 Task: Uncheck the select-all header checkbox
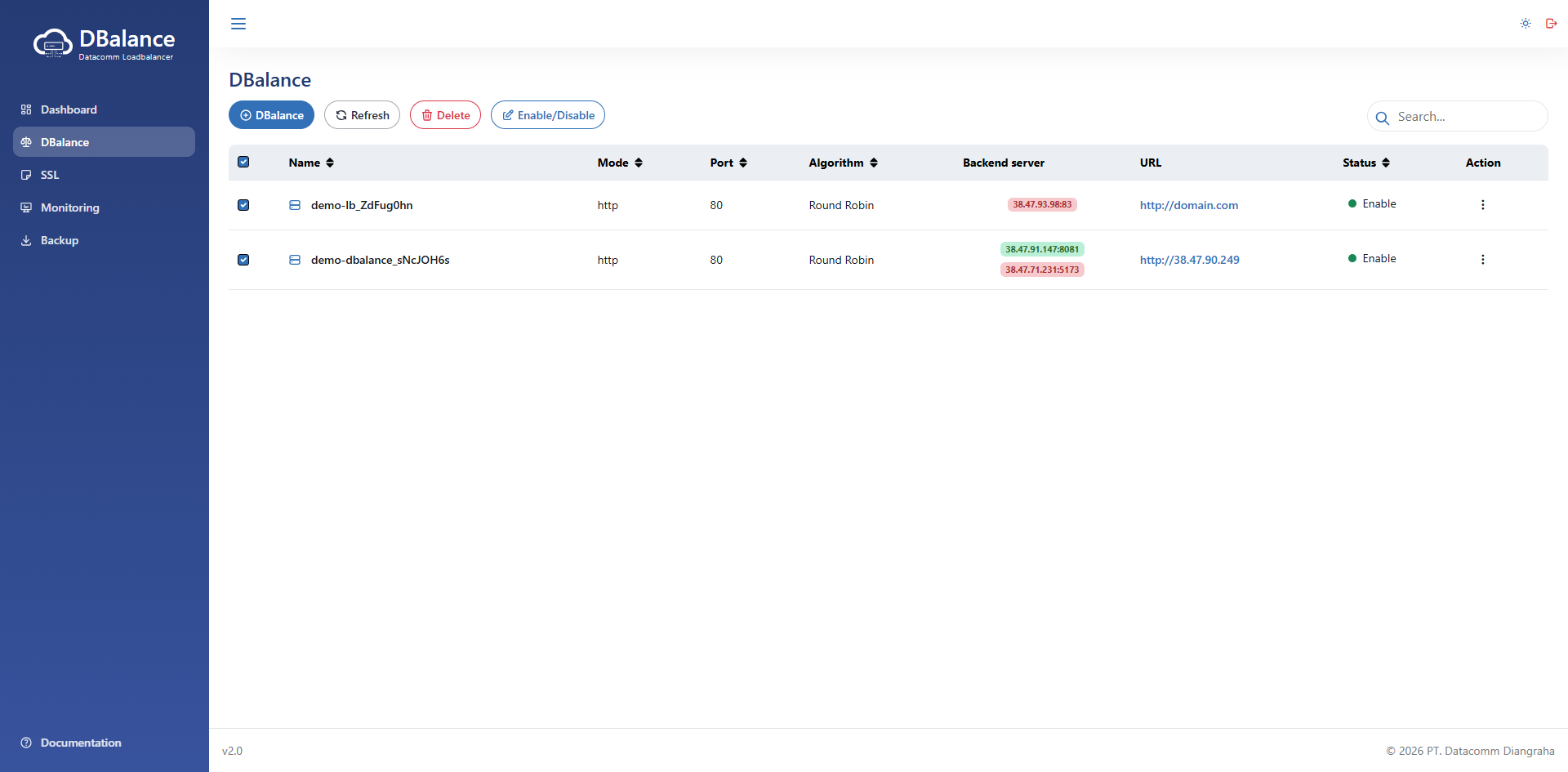[243, 162]
